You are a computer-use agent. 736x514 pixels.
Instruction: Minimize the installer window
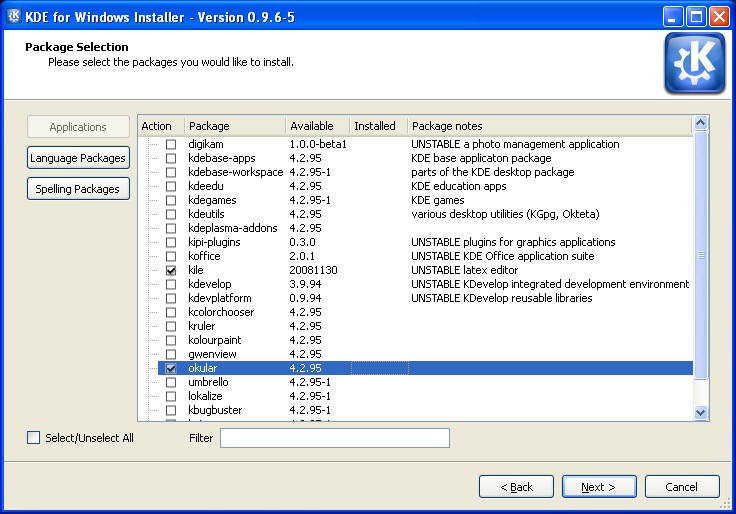click(x=673, y=17)
